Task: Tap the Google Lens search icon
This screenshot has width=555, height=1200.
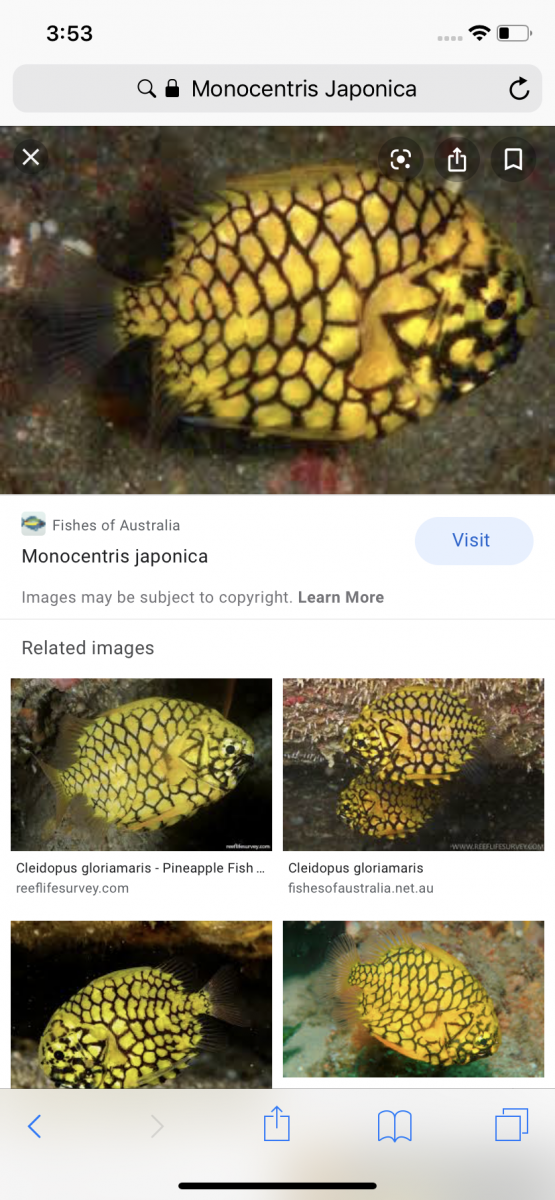Action: pyautogui.click(x=401, y=159)
